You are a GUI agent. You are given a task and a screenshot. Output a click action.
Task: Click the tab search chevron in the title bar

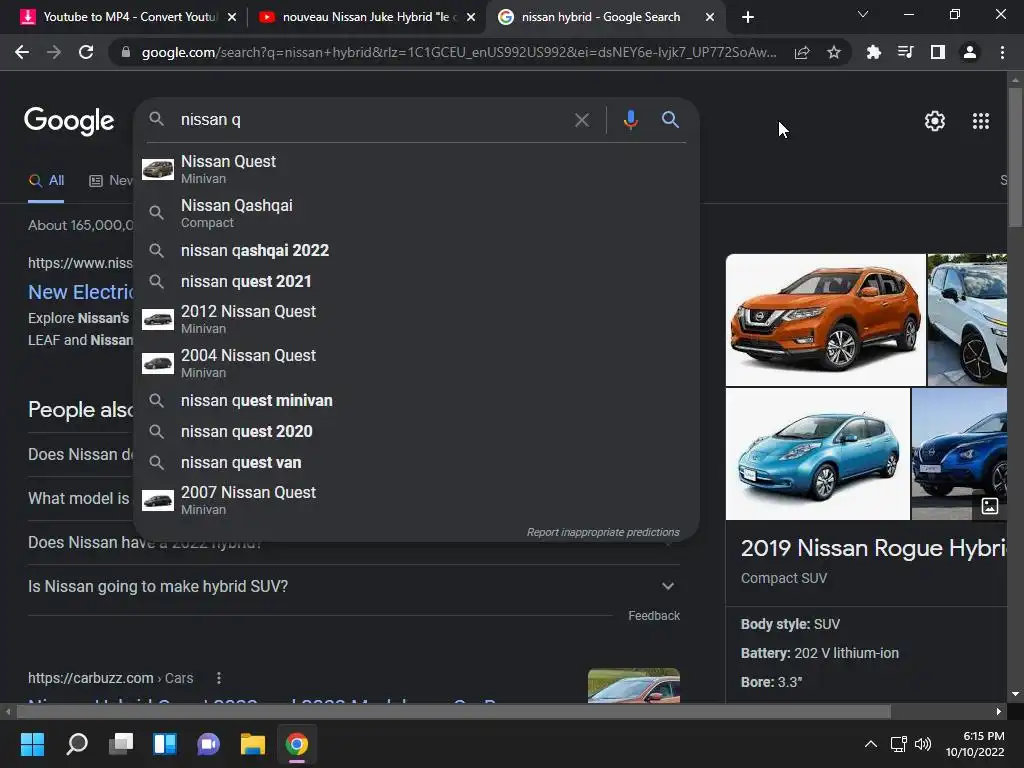tap(863, 14)
